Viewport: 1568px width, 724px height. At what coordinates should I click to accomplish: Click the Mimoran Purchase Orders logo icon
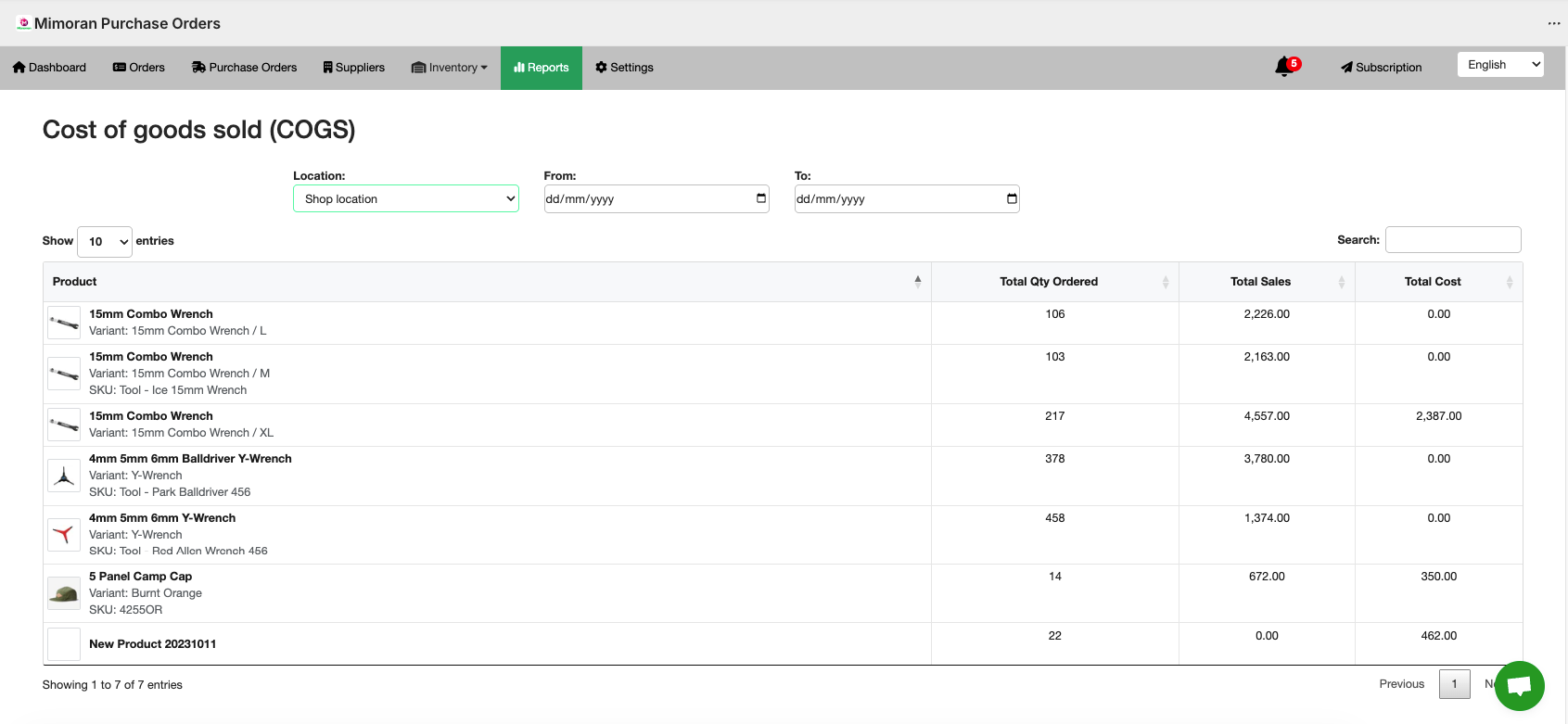(x=24, y=23)
